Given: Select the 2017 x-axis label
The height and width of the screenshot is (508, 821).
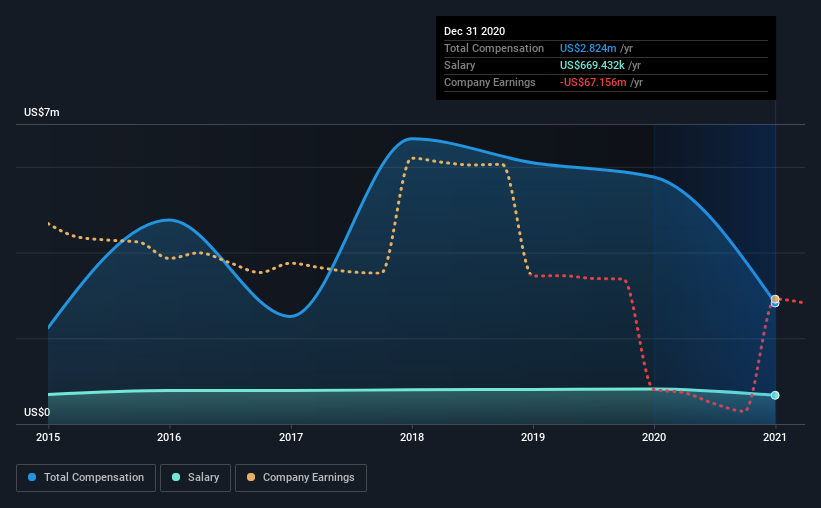Looking at the screenshot, I should [291, 437].
